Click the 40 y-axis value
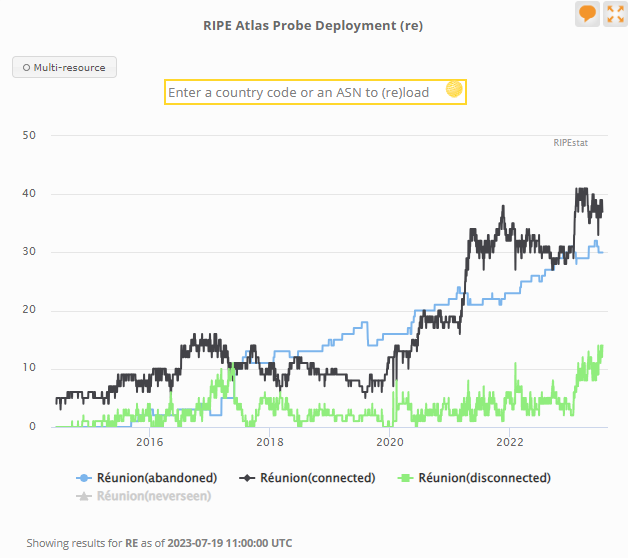 coord(29,193)
